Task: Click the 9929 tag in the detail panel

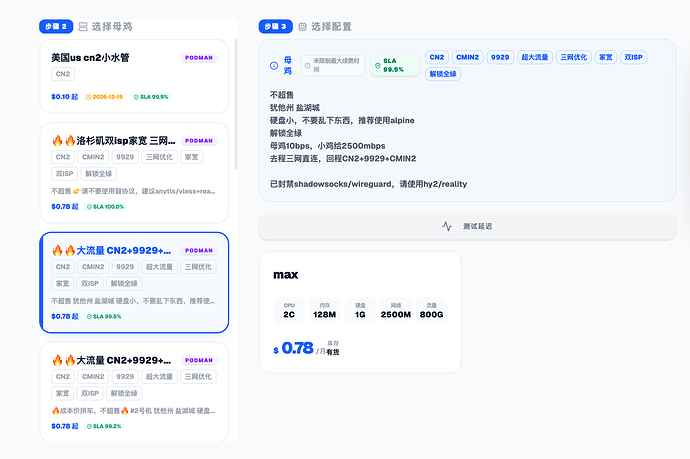Action: pyautogui.click(x=500, y=57)
